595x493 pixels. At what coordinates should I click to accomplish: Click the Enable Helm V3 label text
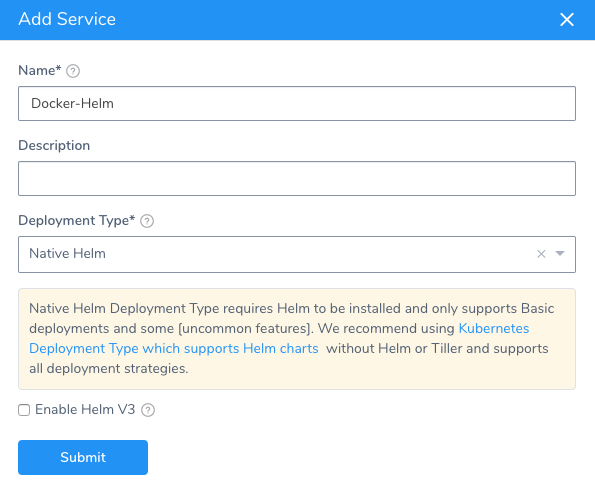[85, 410]
